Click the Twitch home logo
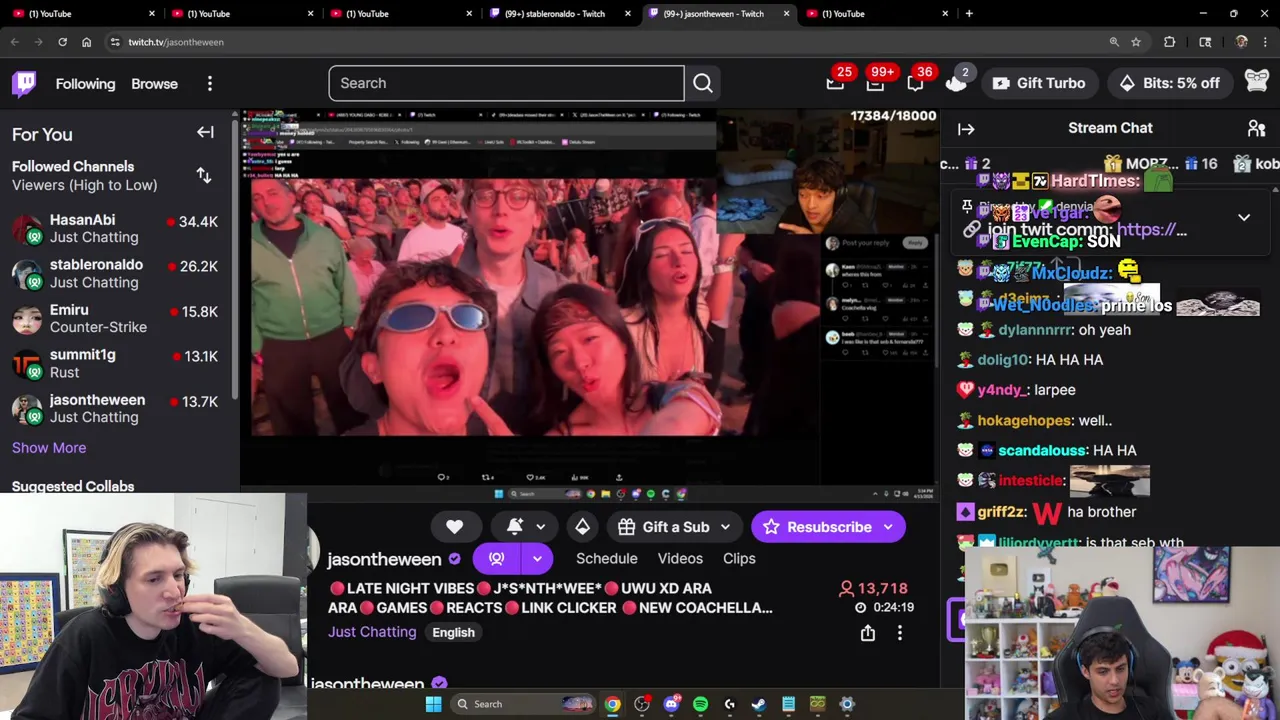The width and height of the screenshot is (1280, 720). click(24, 83)
